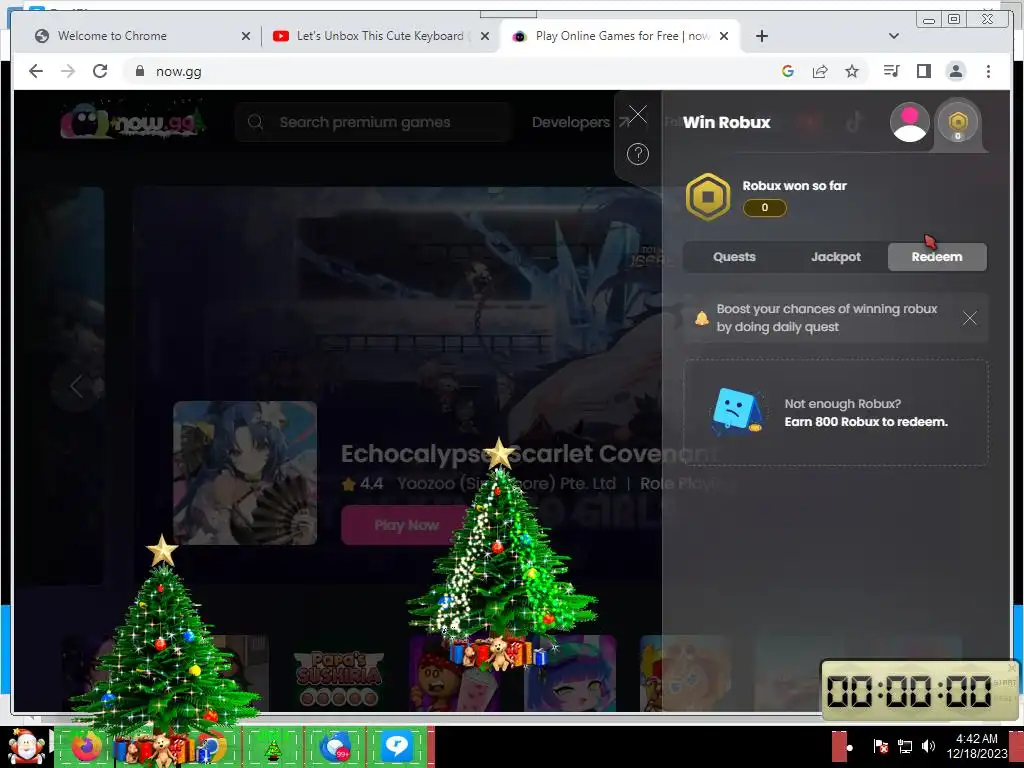Image resolution: width=1024 pixels, height=768 pixels.
Task: Click the now.gg address bar URL
Action: point(178,72)
